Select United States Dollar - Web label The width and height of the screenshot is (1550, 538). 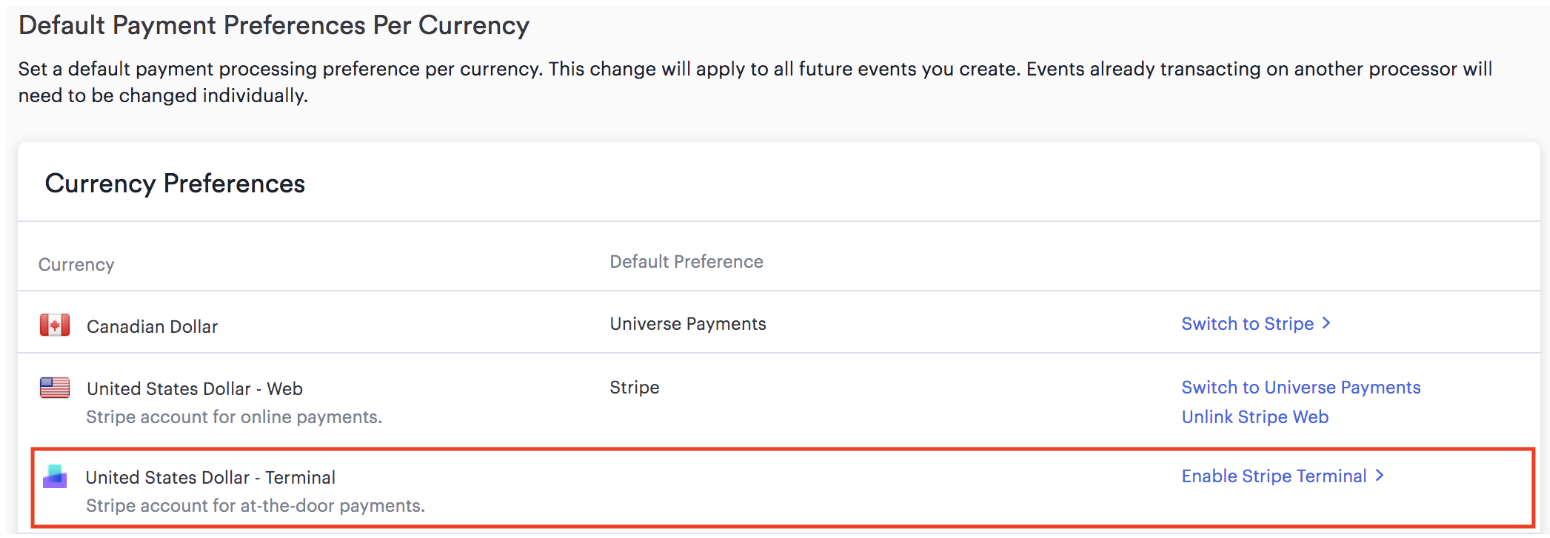point(194,388)
